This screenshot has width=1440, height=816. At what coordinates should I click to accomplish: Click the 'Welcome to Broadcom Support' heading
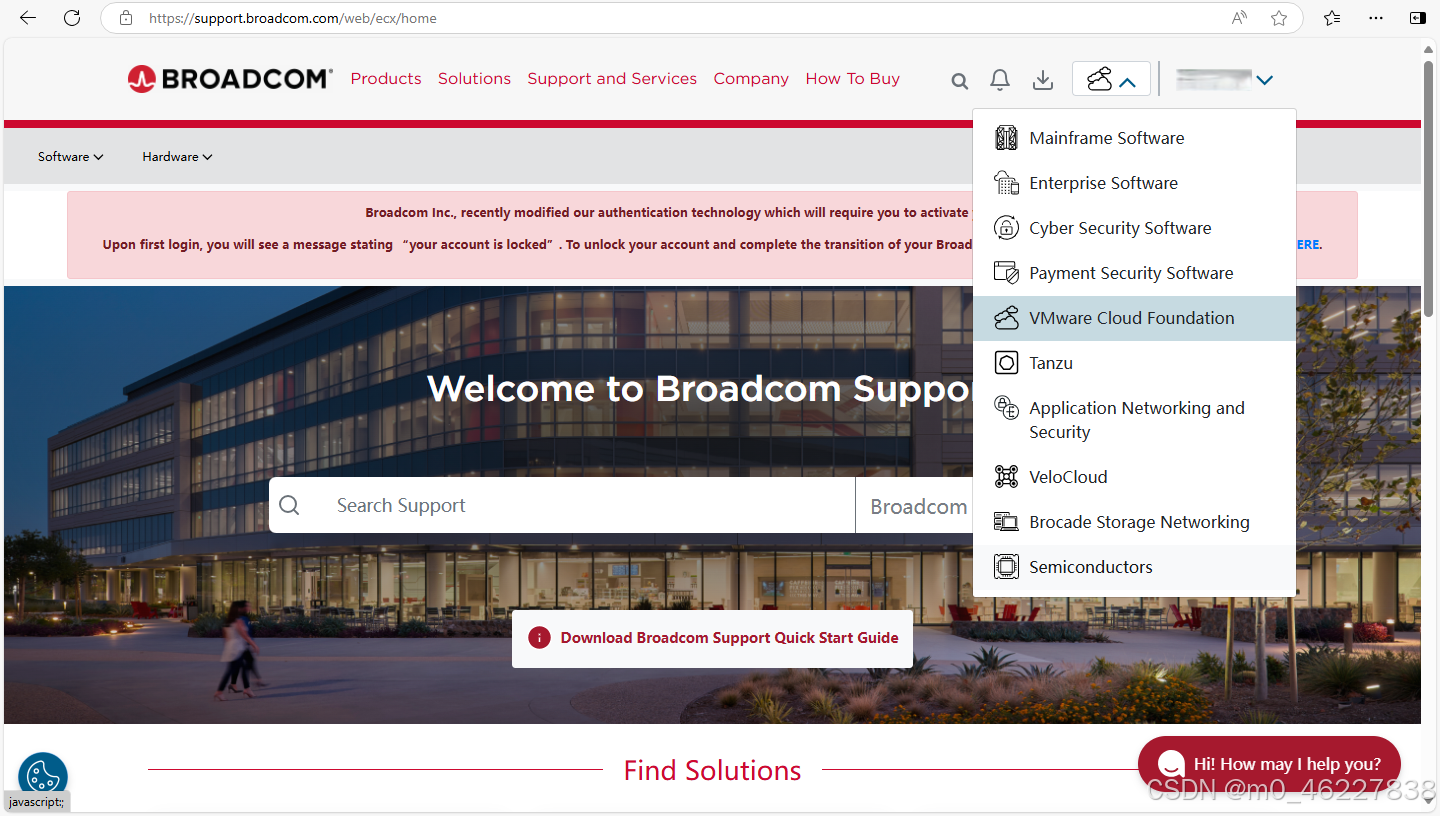click(x=700, y=389)
